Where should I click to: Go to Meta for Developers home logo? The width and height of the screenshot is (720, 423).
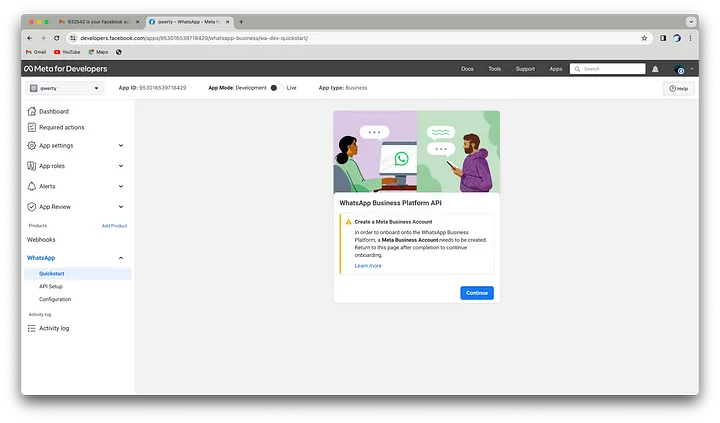[x=66, y=69]
